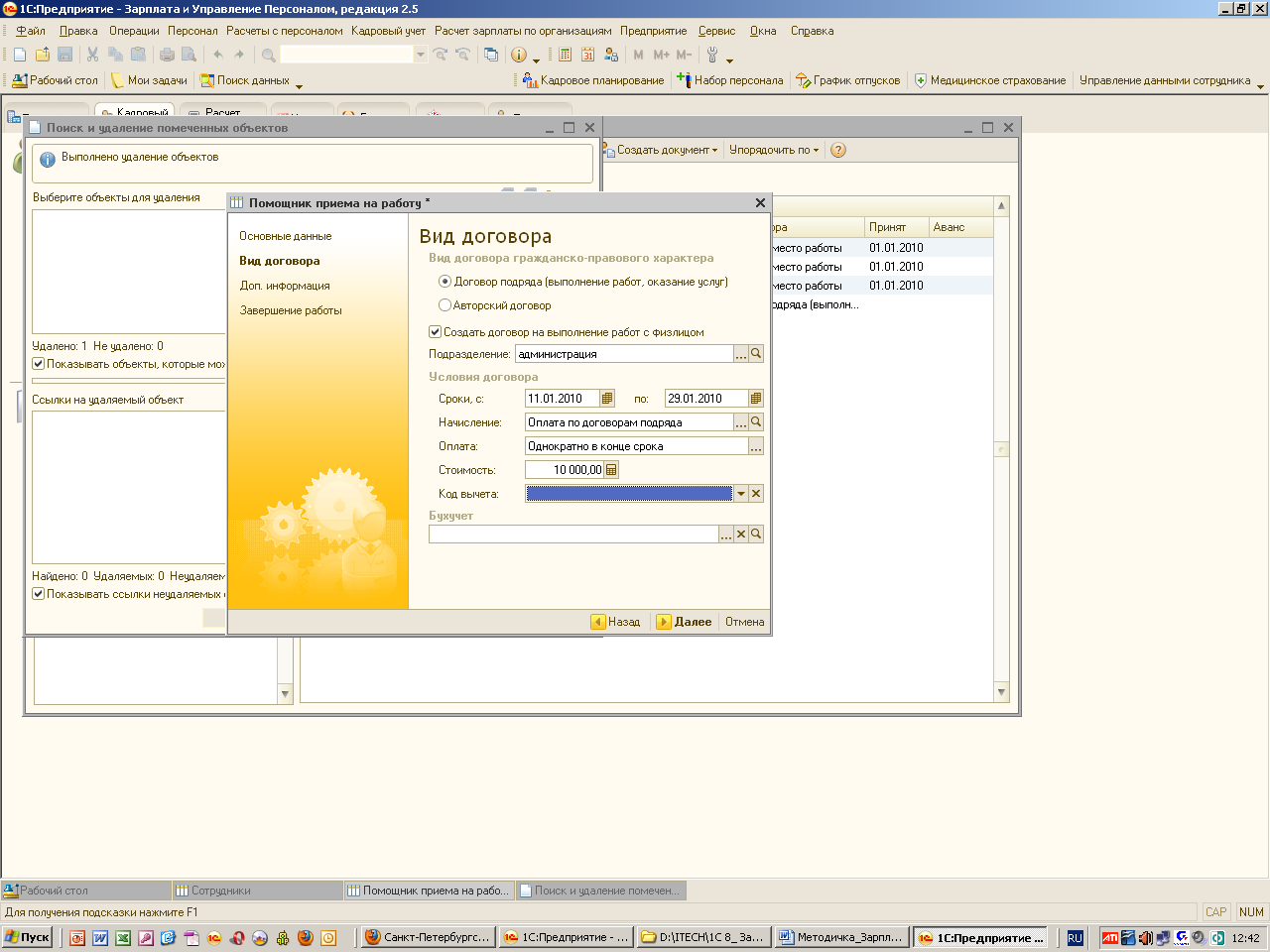
Task: Click the tools (wrench) toolbar icon
Action: click(x=712, y=55)
